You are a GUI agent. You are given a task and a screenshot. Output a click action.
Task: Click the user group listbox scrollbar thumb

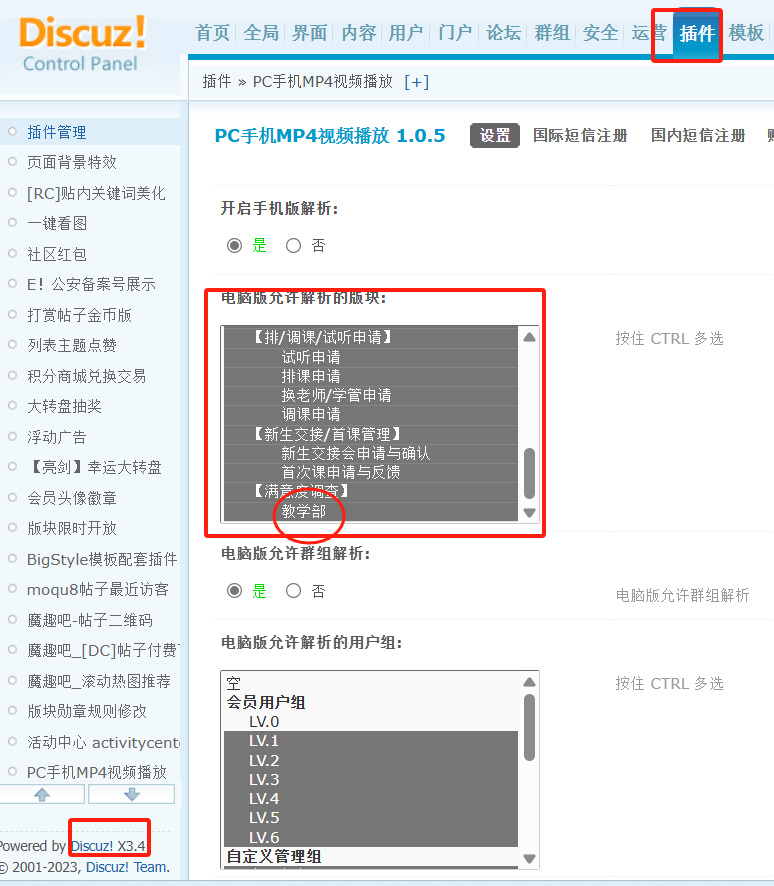point(529,727)
